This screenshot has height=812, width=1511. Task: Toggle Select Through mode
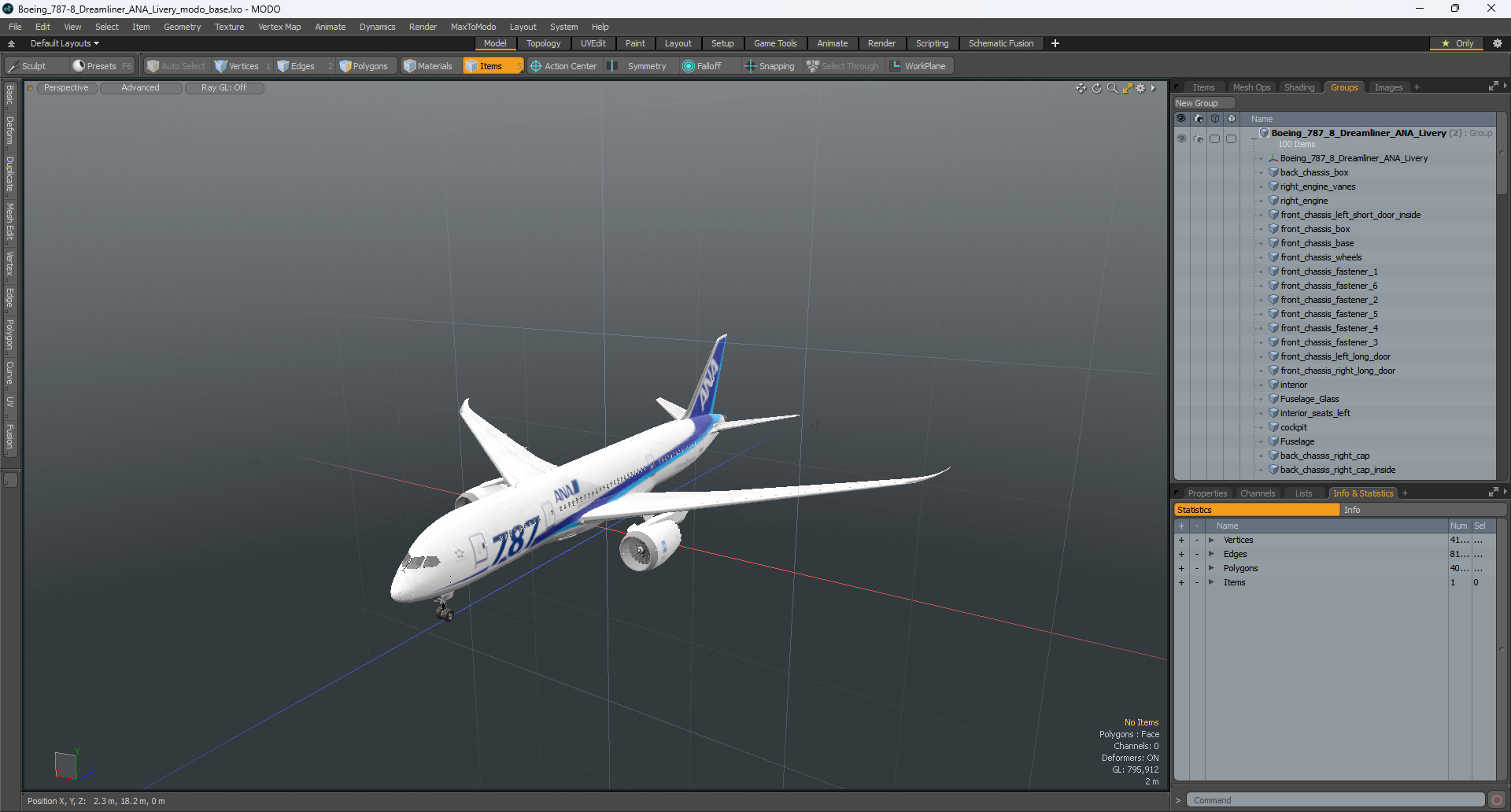842,66
